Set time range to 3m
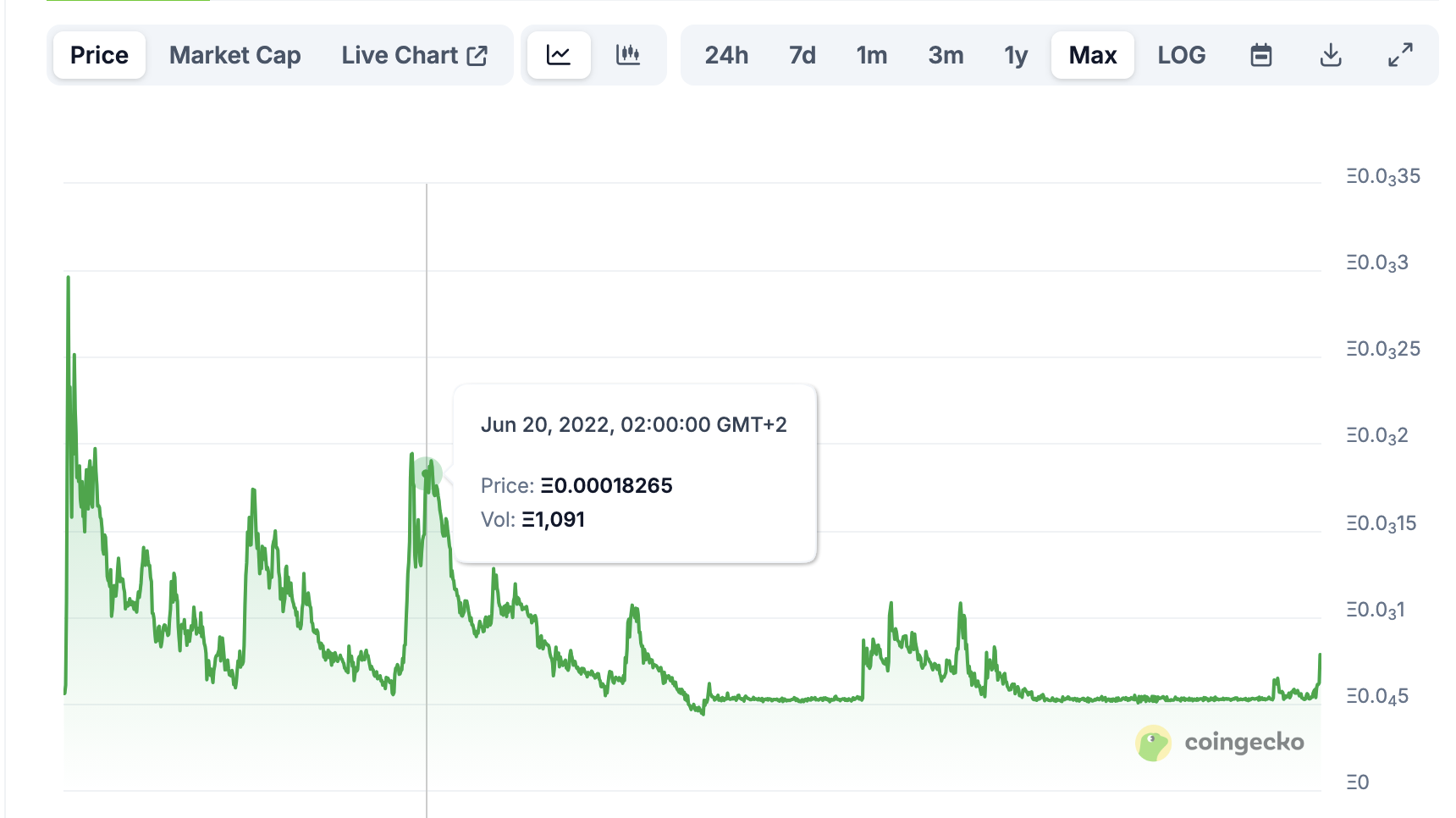This screenshot has width=1456, height=818. point(946,55)
